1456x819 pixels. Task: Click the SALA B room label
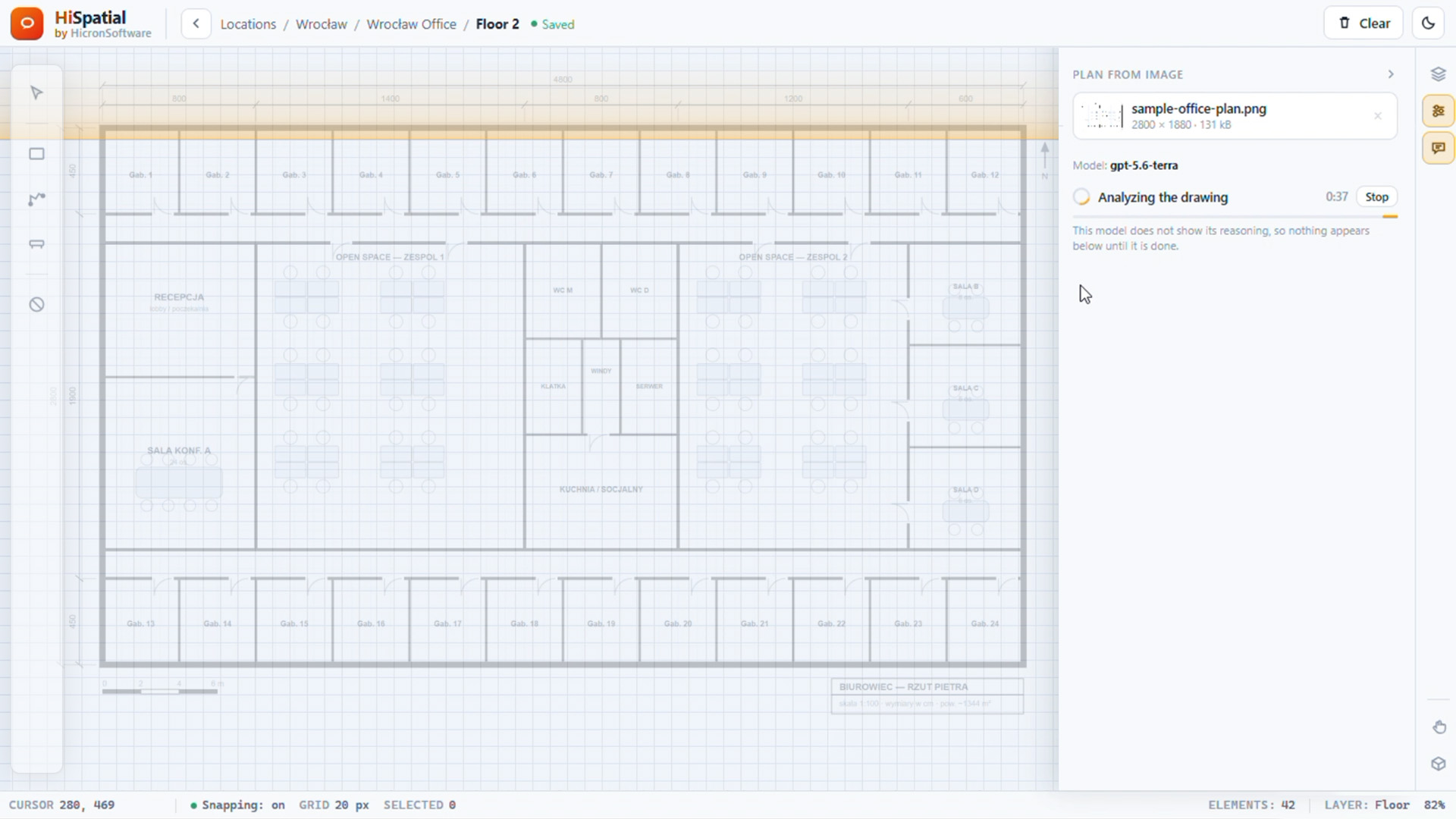point(965,287)
